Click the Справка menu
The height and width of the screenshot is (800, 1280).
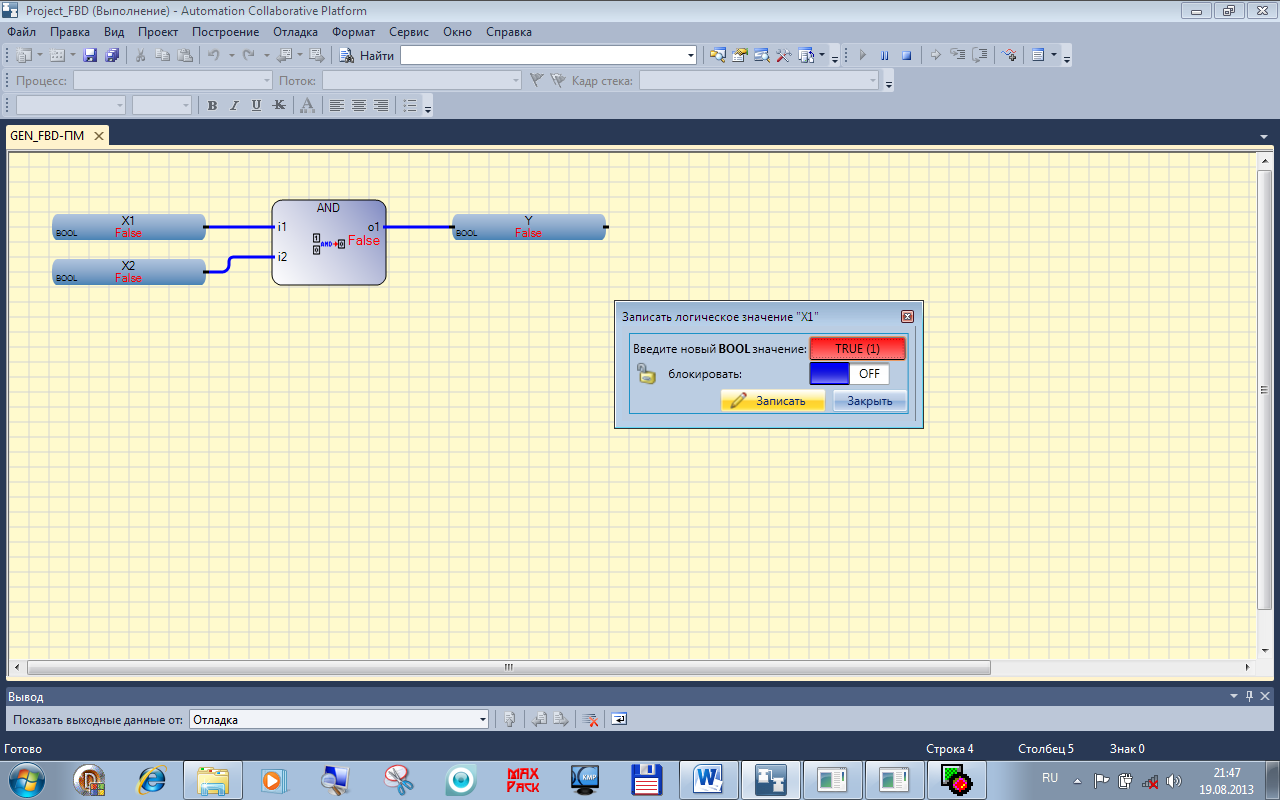(509, 32)
